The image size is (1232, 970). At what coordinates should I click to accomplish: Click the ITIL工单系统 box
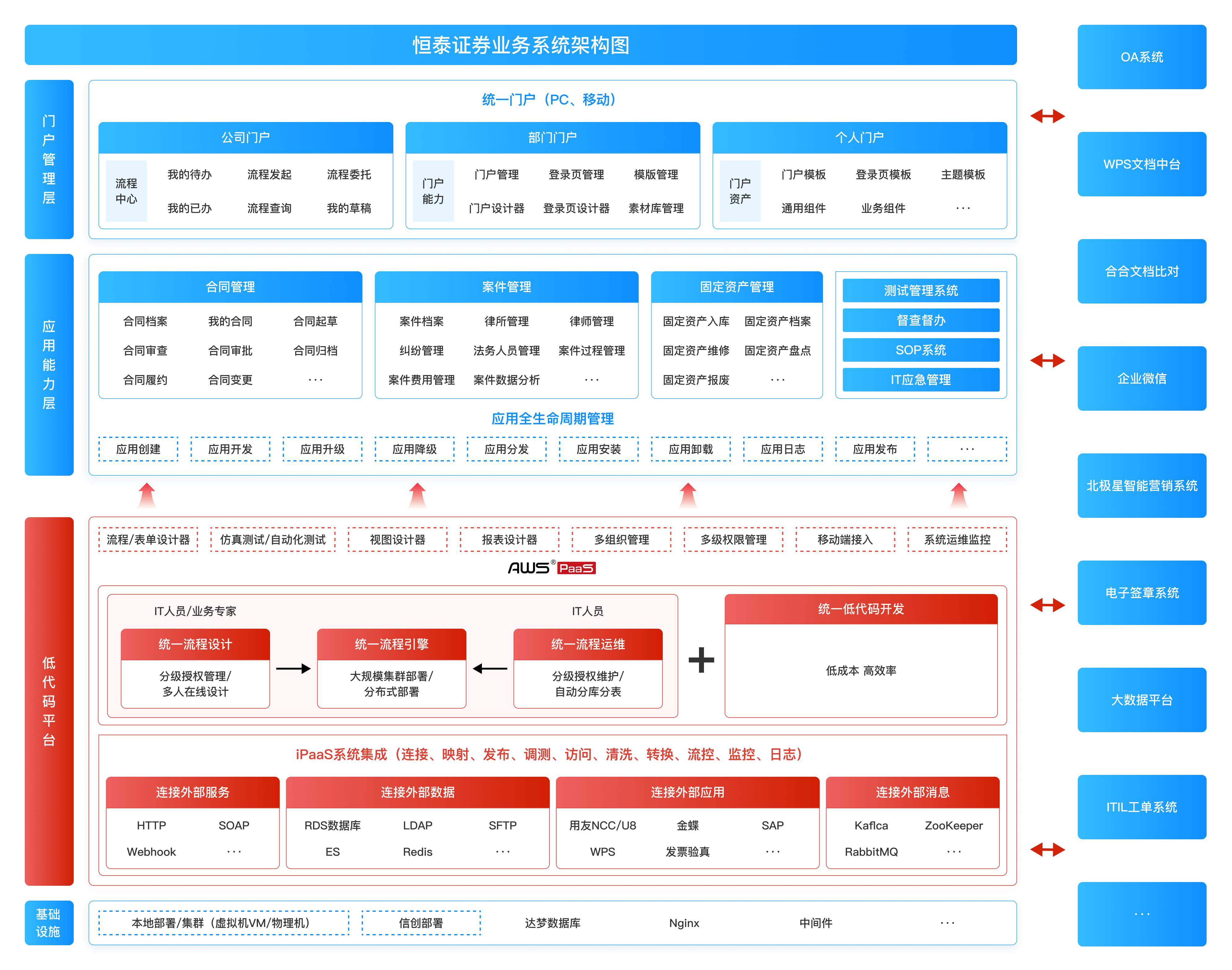[x=1141, y=807]
